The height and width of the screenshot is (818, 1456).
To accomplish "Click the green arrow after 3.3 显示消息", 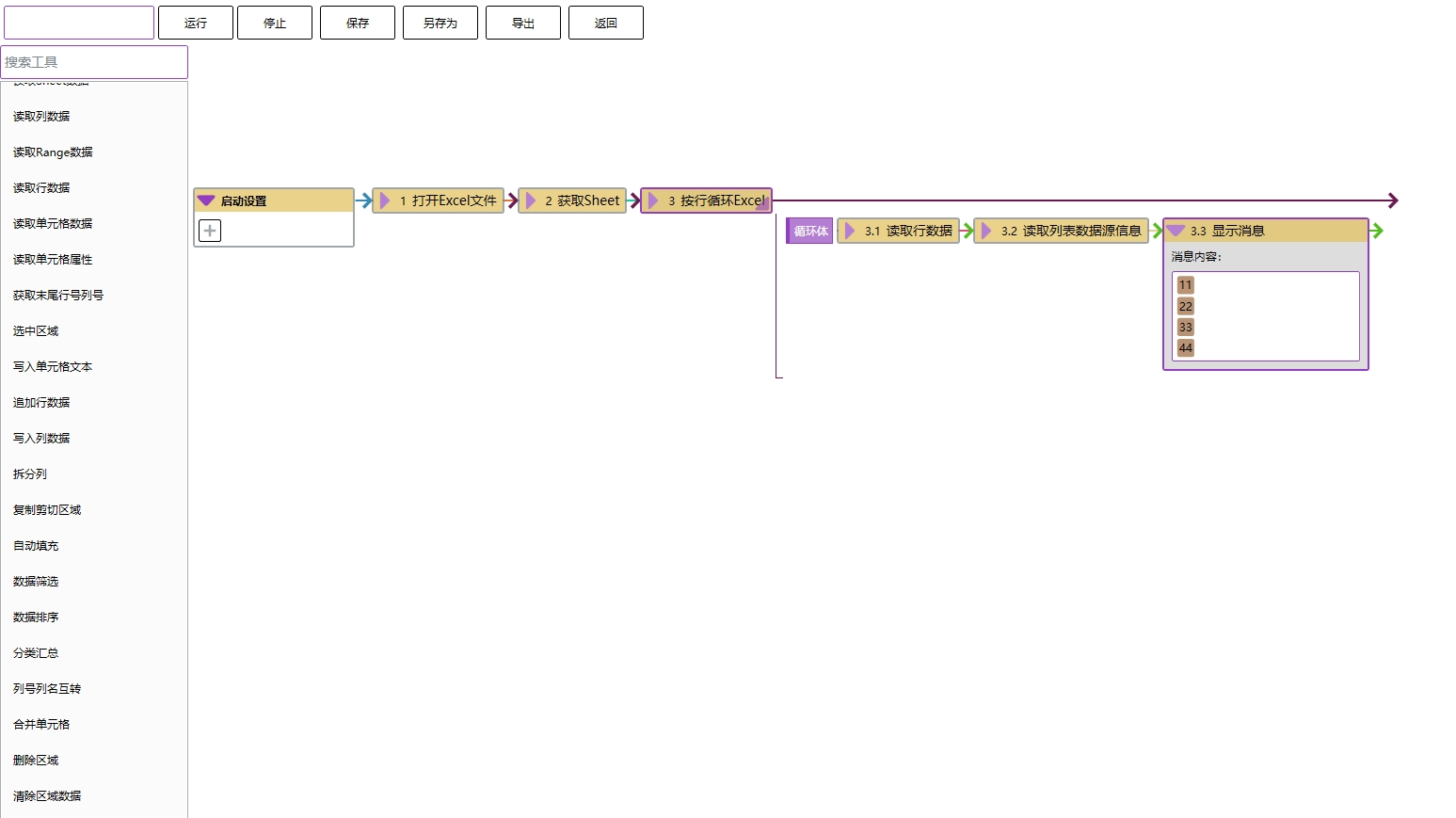I will [1377, 231].
